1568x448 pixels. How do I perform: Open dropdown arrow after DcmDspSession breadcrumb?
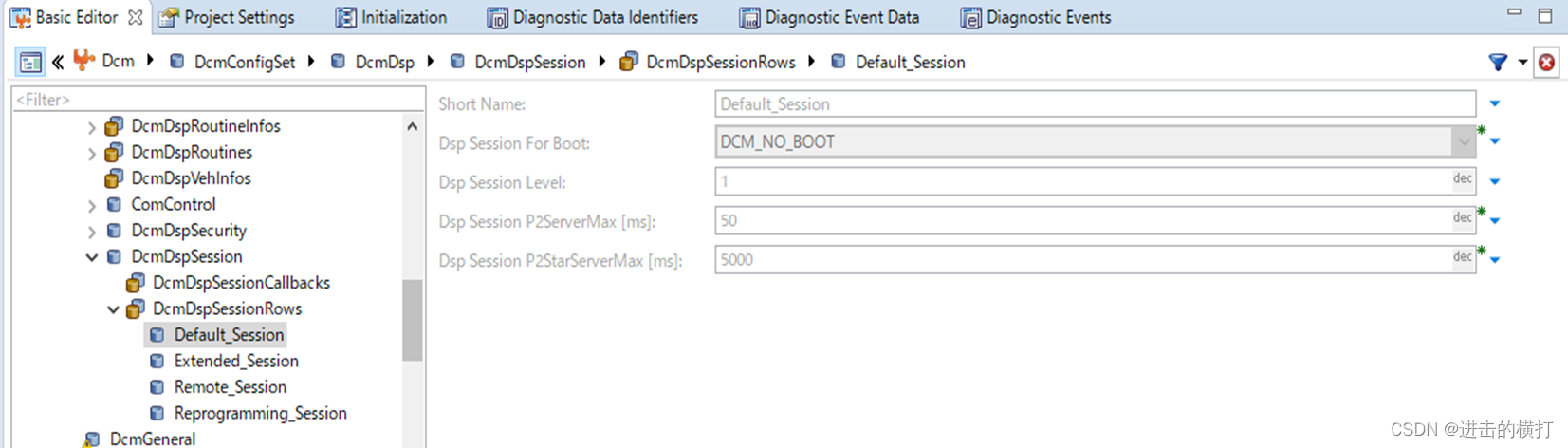click(602, 61)
